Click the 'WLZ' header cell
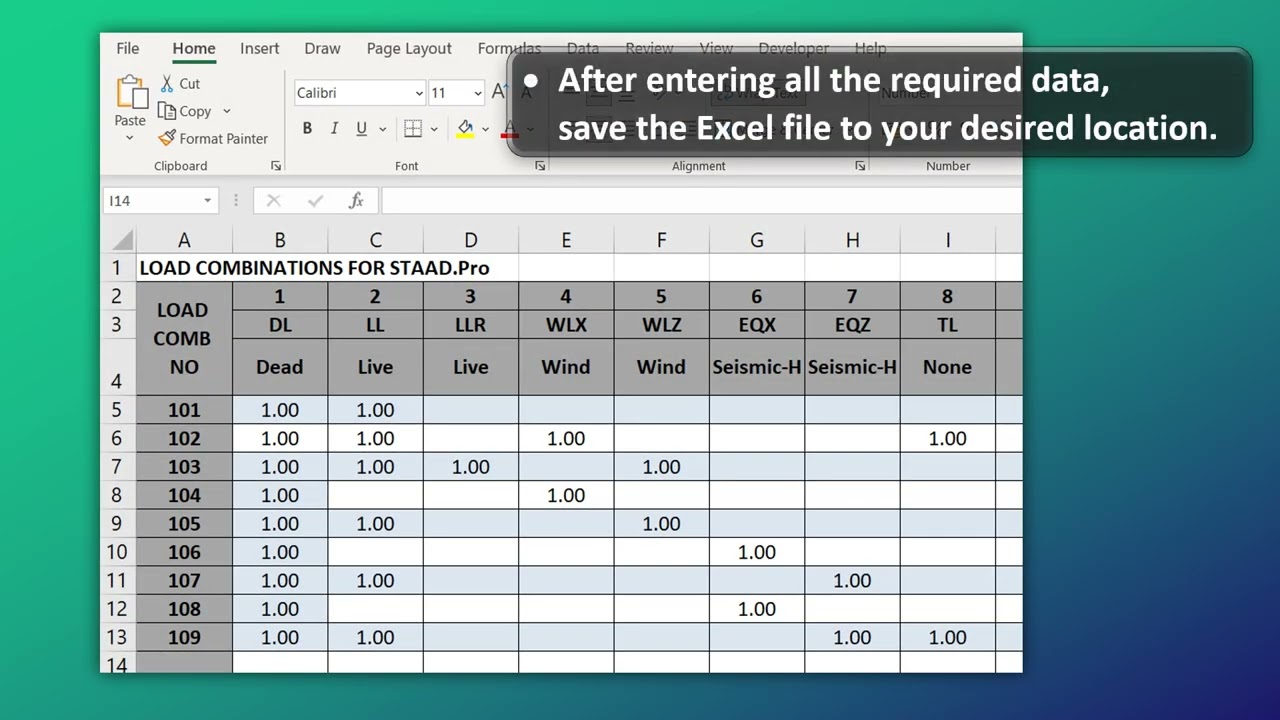Screen dimensions: 1280x720 [x=662, y=325]
